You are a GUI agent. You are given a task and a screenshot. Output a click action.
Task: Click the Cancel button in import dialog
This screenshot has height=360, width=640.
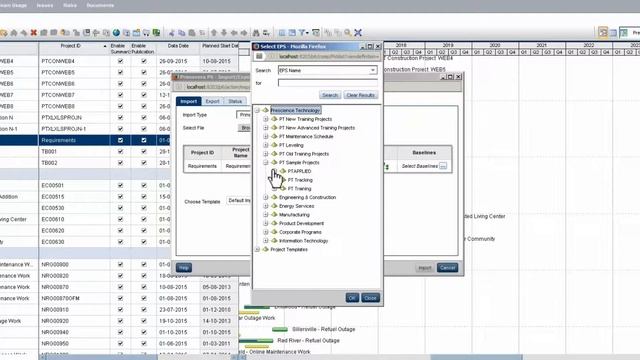coord(447,268)
